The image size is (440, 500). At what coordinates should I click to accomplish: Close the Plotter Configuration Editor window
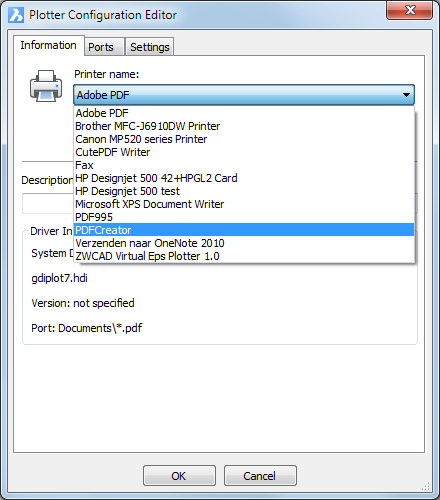pyautogui.click(x=410, y=10)
